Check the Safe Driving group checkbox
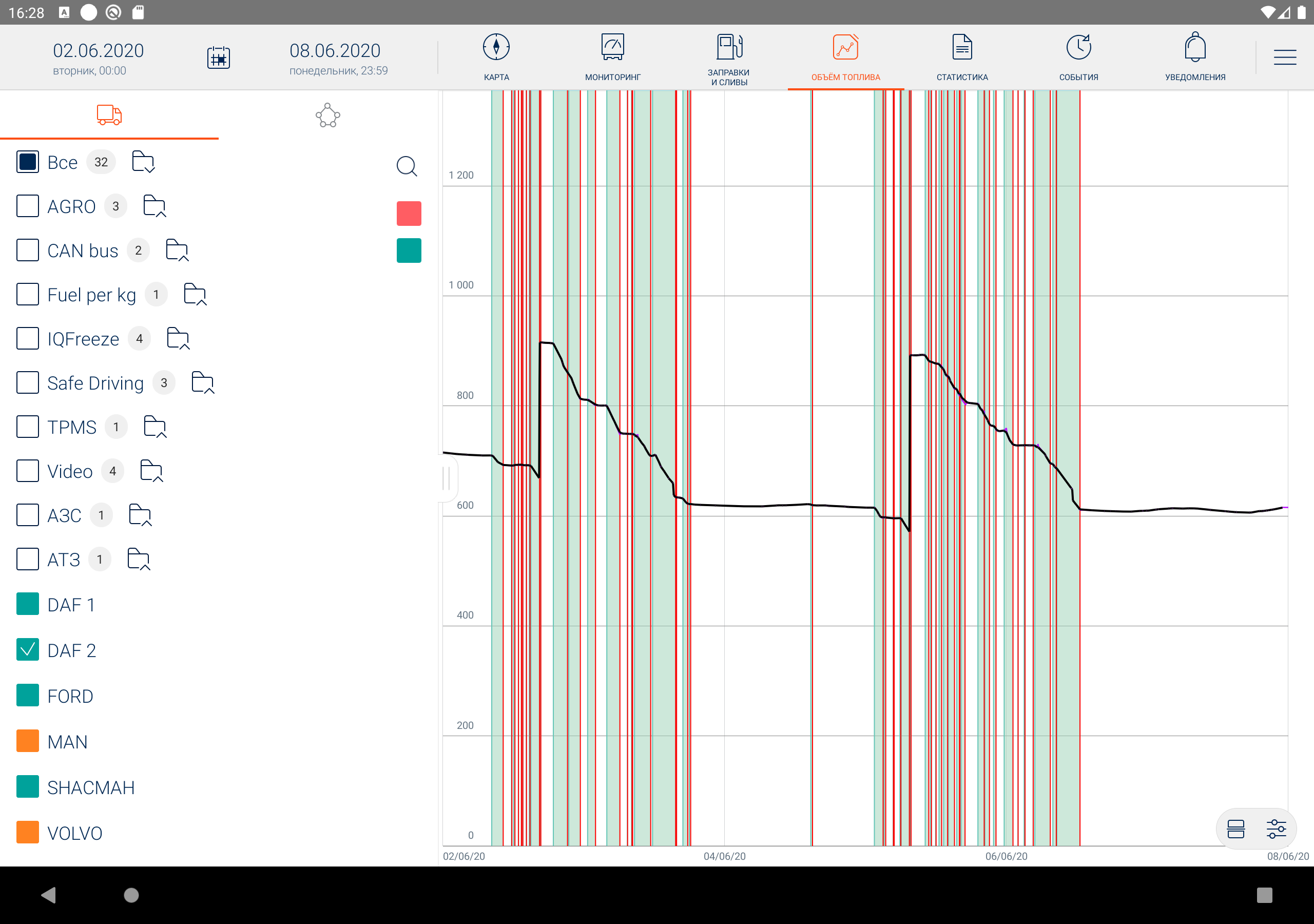The image size is (1314, 924). (x=28, y=382)
